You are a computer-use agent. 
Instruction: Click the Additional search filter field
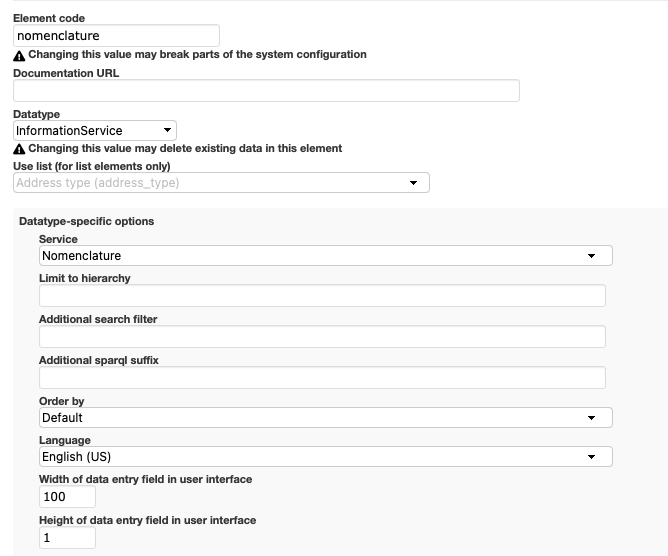pyautogui.click(x=322, y=336)
